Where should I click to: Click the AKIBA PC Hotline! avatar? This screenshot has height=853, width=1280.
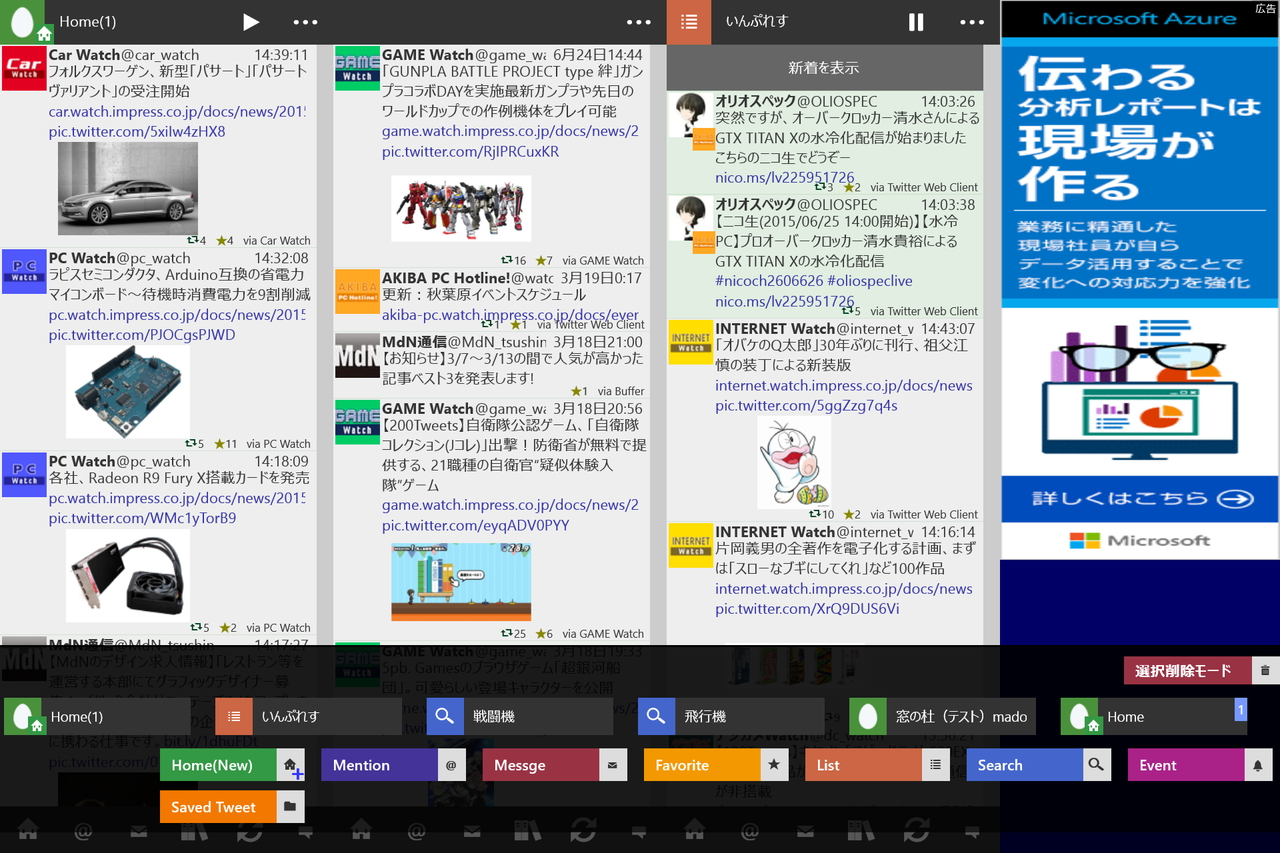357,291
